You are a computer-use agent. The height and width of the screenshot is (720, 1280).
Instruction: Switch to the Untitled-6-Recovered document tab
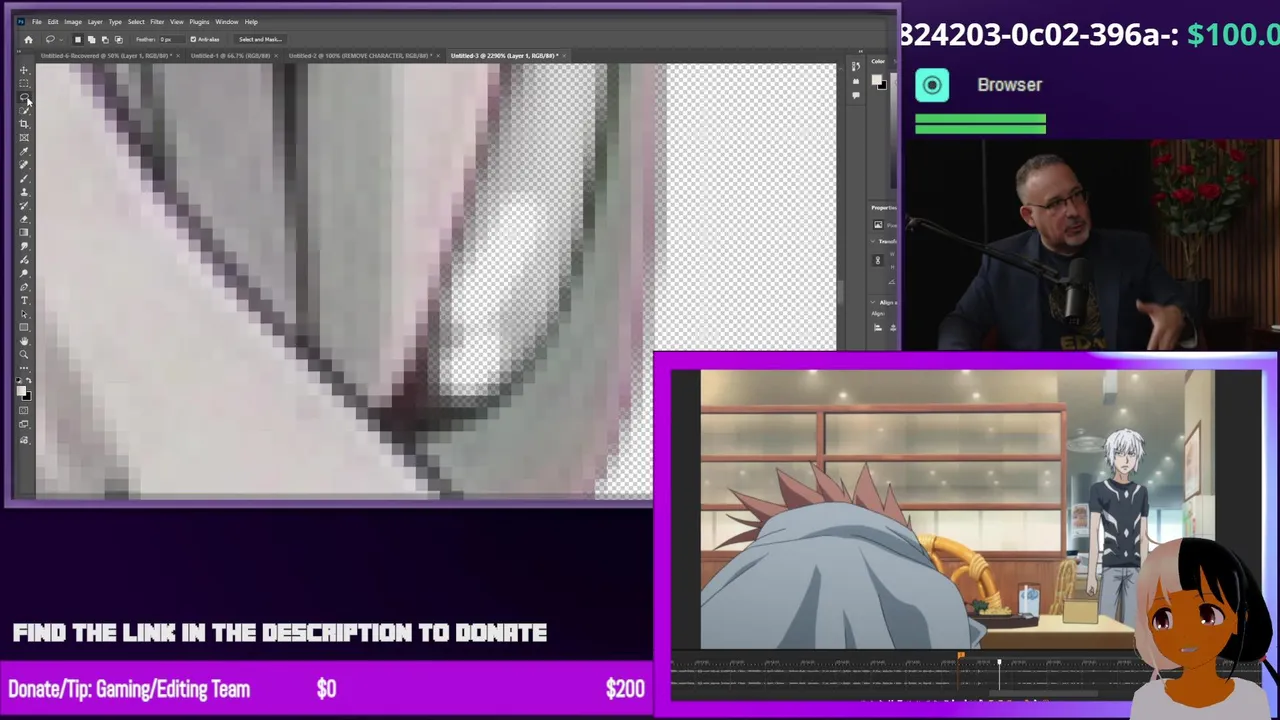(x=107, y=55)
